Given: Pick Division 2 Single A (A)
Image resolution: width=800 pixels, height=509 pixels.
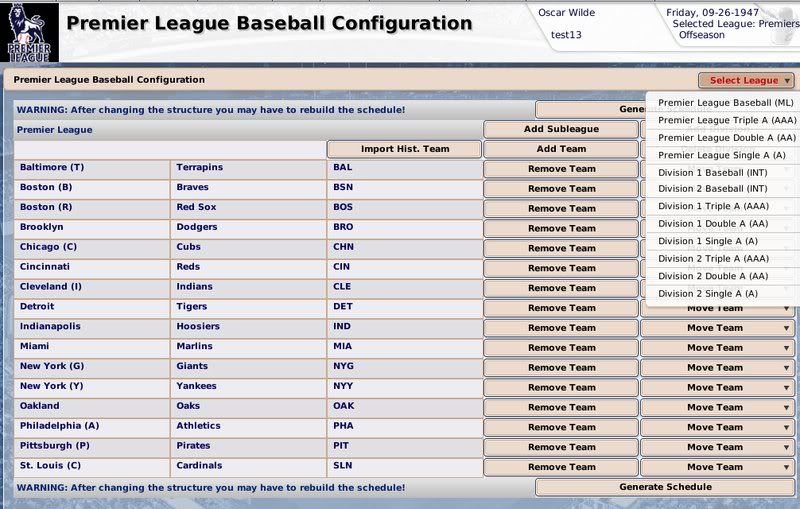Looking at the screenshot, I should [708, 293].
